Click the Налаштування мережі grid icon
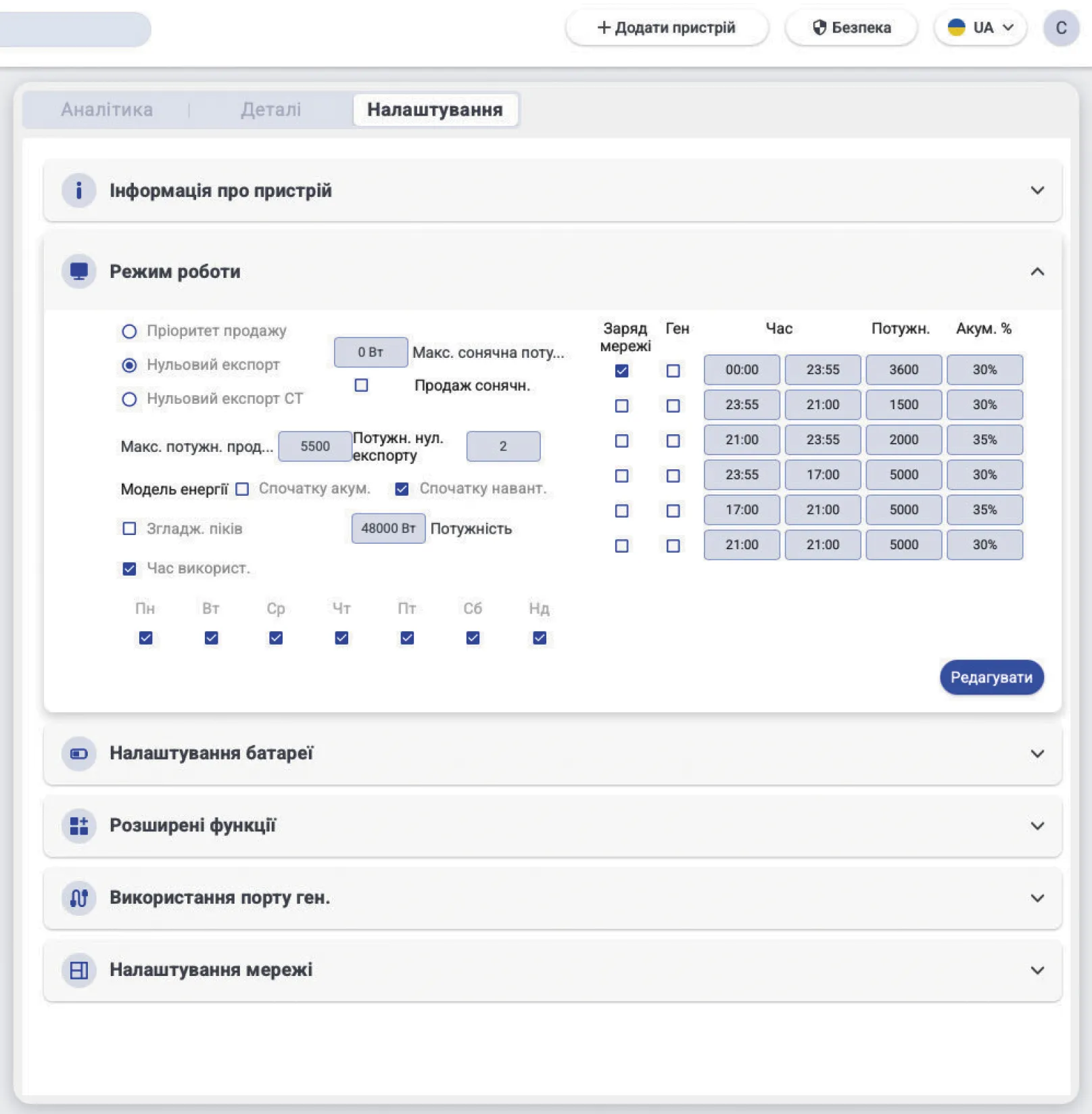The width and height of the screenshot is (1092, 1114). click(x=78, y=971)
